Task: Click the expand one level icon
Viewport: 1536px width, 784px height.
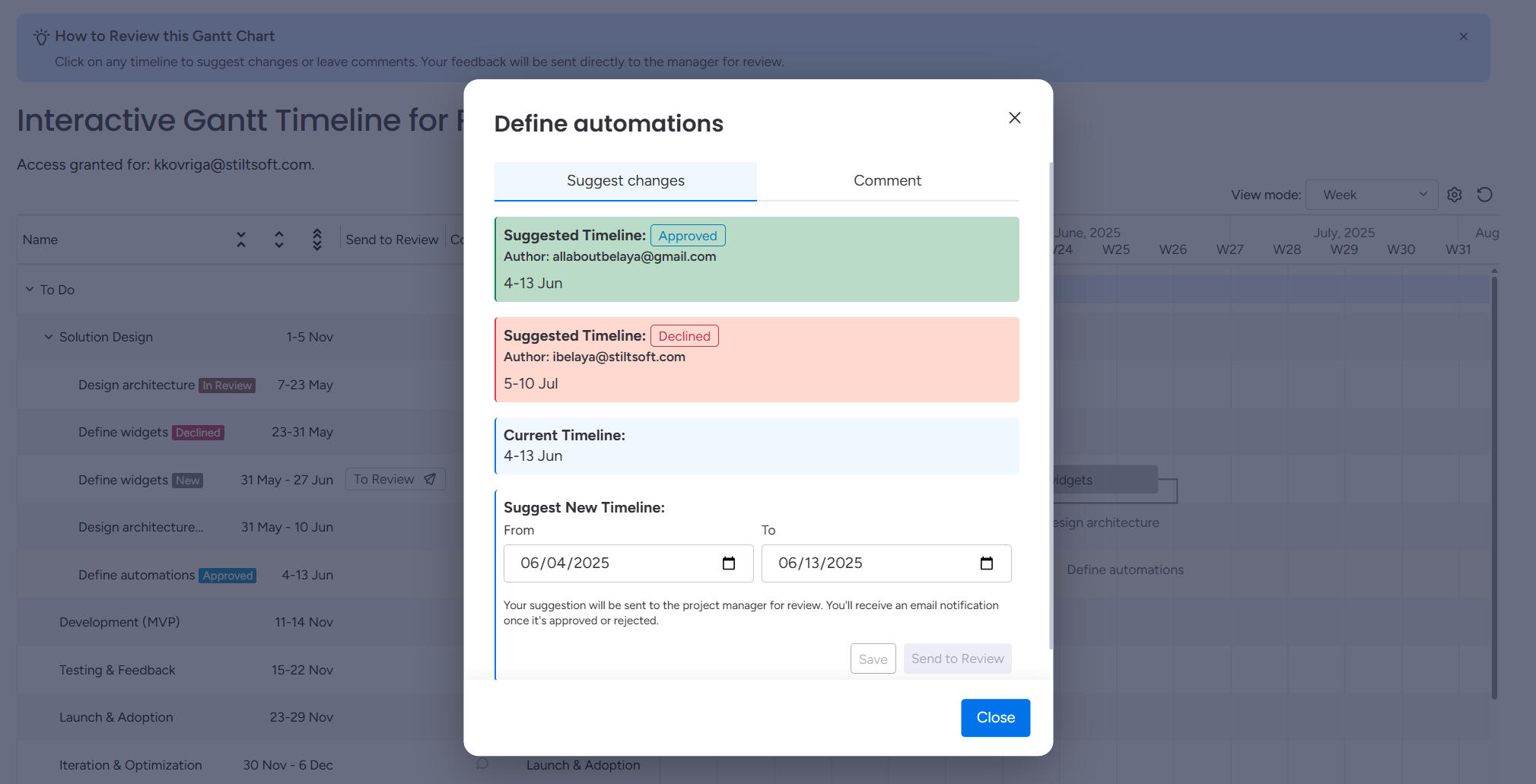Action: tap(279, 240)
